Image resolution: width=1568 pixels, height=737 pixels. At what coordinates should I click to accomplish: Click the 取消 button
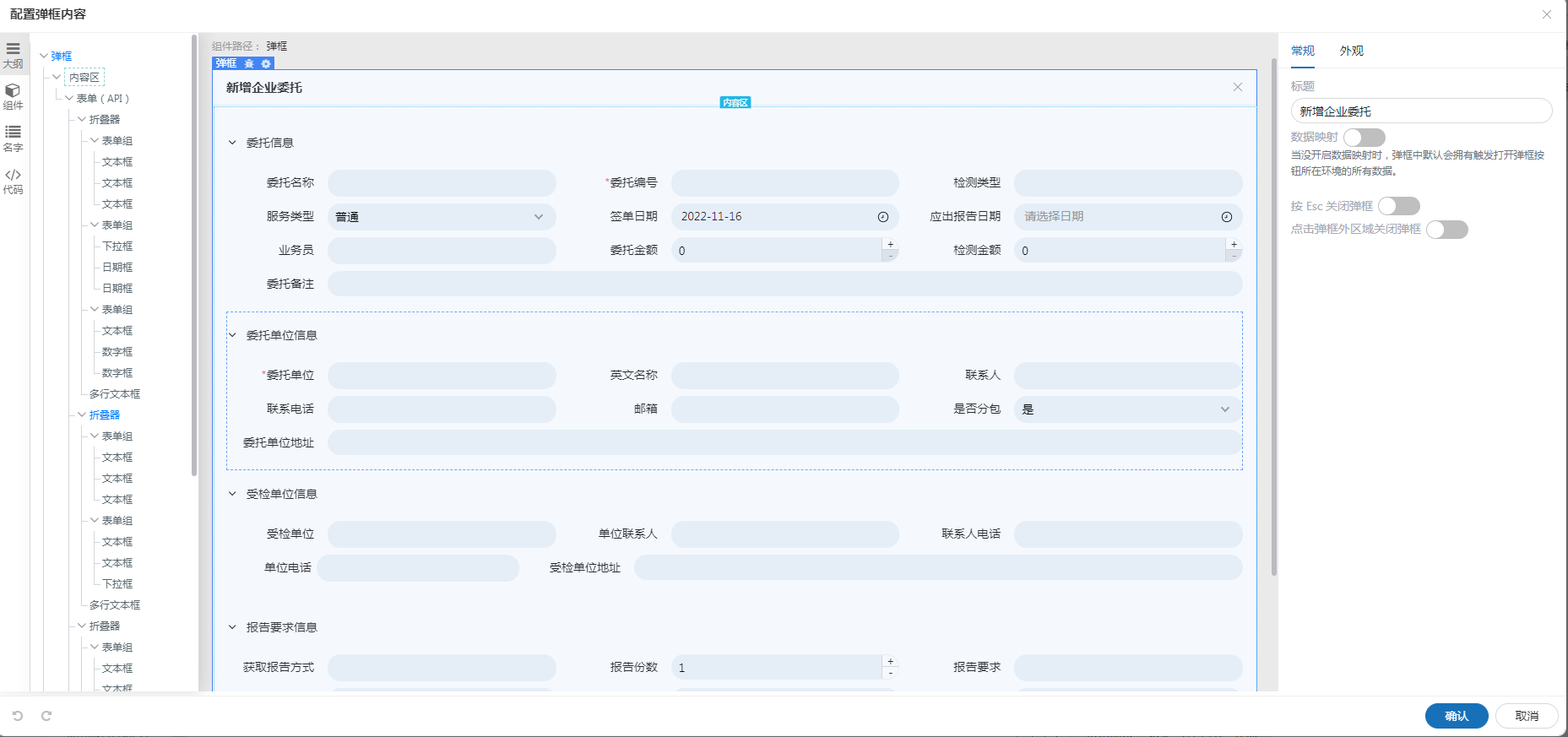pyautogui.click(x=1526, y=716)
